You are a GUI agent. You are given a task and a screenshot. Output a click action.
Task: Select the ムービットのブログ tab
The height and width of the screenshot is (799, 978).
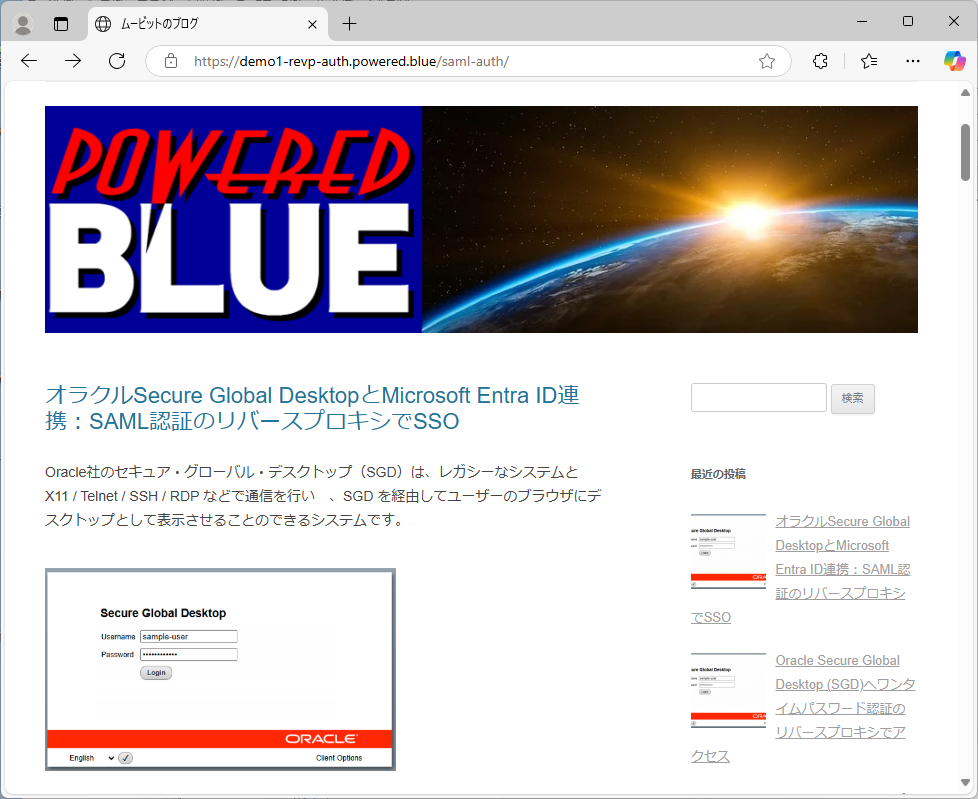208,24
